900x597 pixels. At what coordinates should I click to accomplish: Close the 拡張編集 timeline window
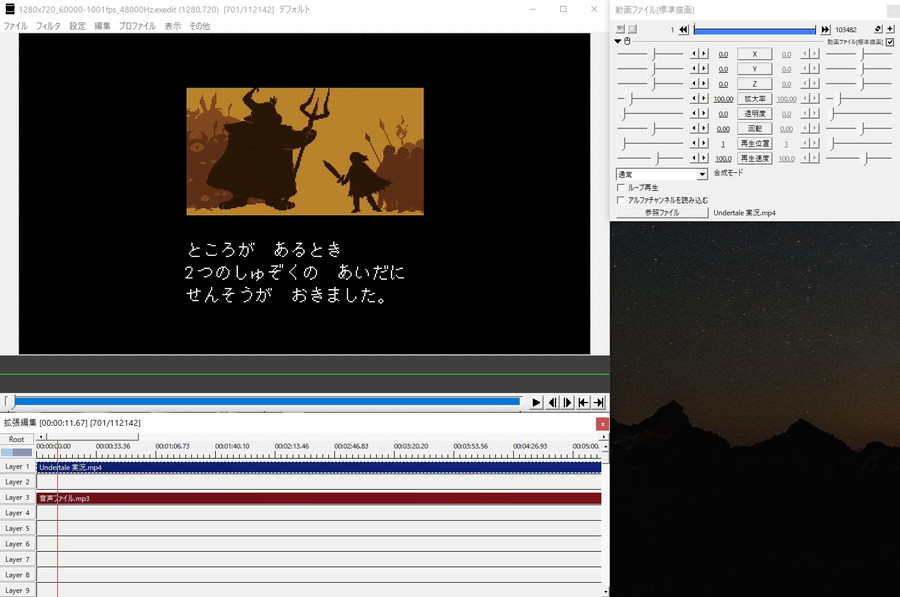tap(602, 424)
